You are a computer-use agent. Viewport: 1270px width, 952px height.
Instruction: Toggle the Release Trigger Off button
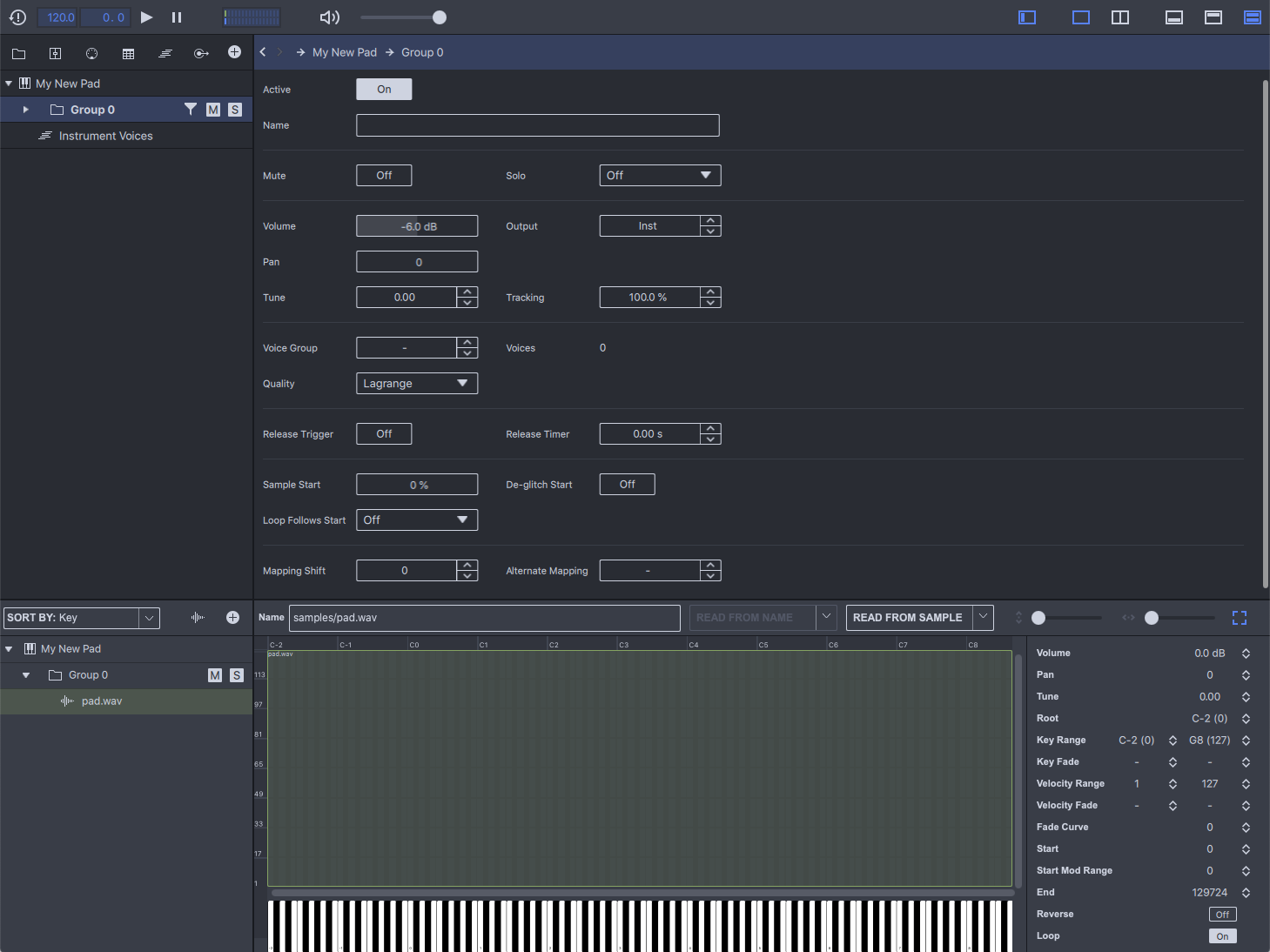[384, 434]
